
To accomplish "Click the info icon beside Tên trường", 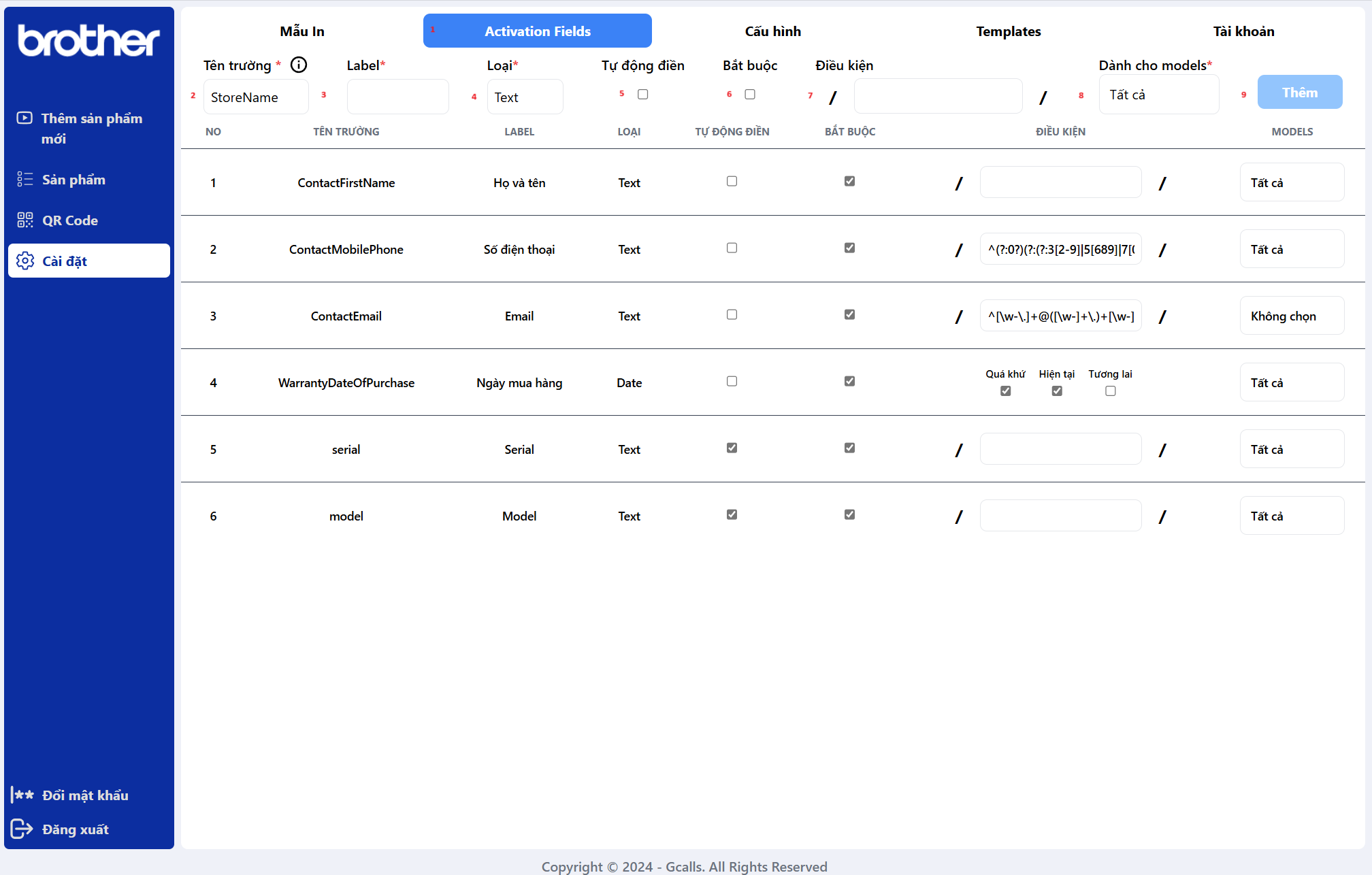I will click(299, 65).
